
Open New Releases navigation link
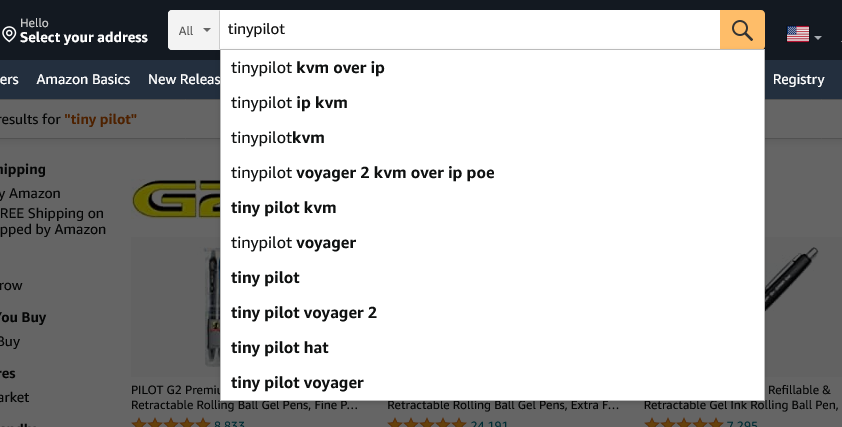coord(184,79)
